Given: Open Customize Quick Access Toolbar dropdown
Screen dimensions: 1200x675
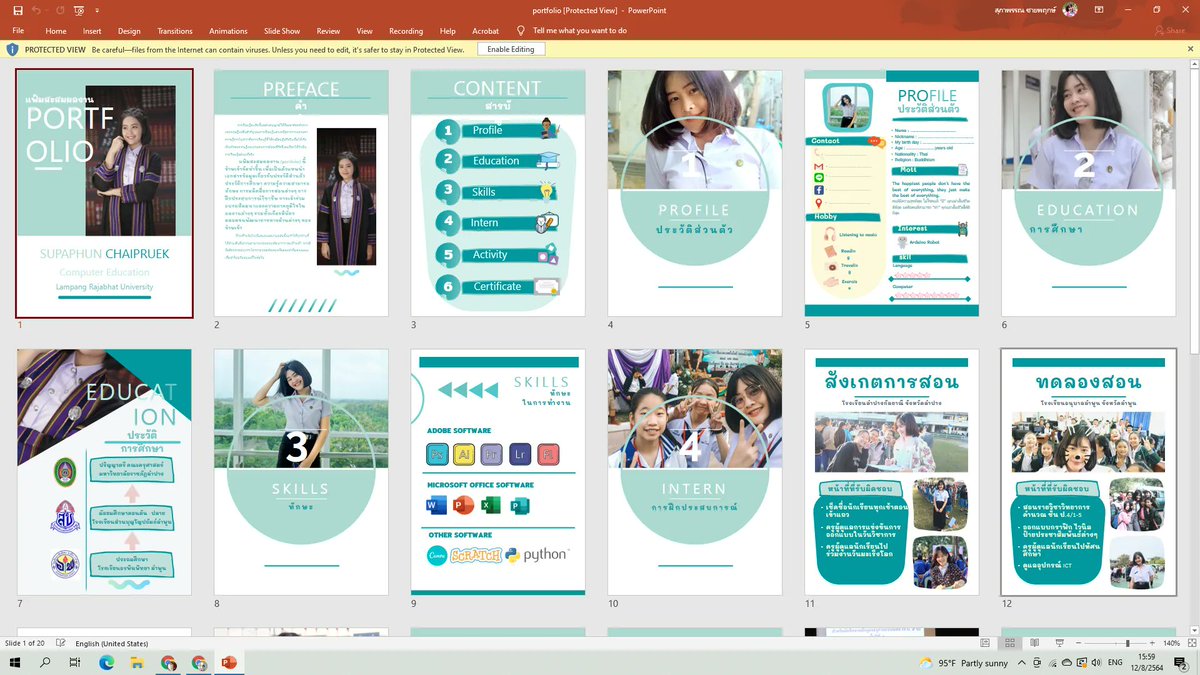Looking at the screenshot, I should pyautogui.click(x=96, y=10).
